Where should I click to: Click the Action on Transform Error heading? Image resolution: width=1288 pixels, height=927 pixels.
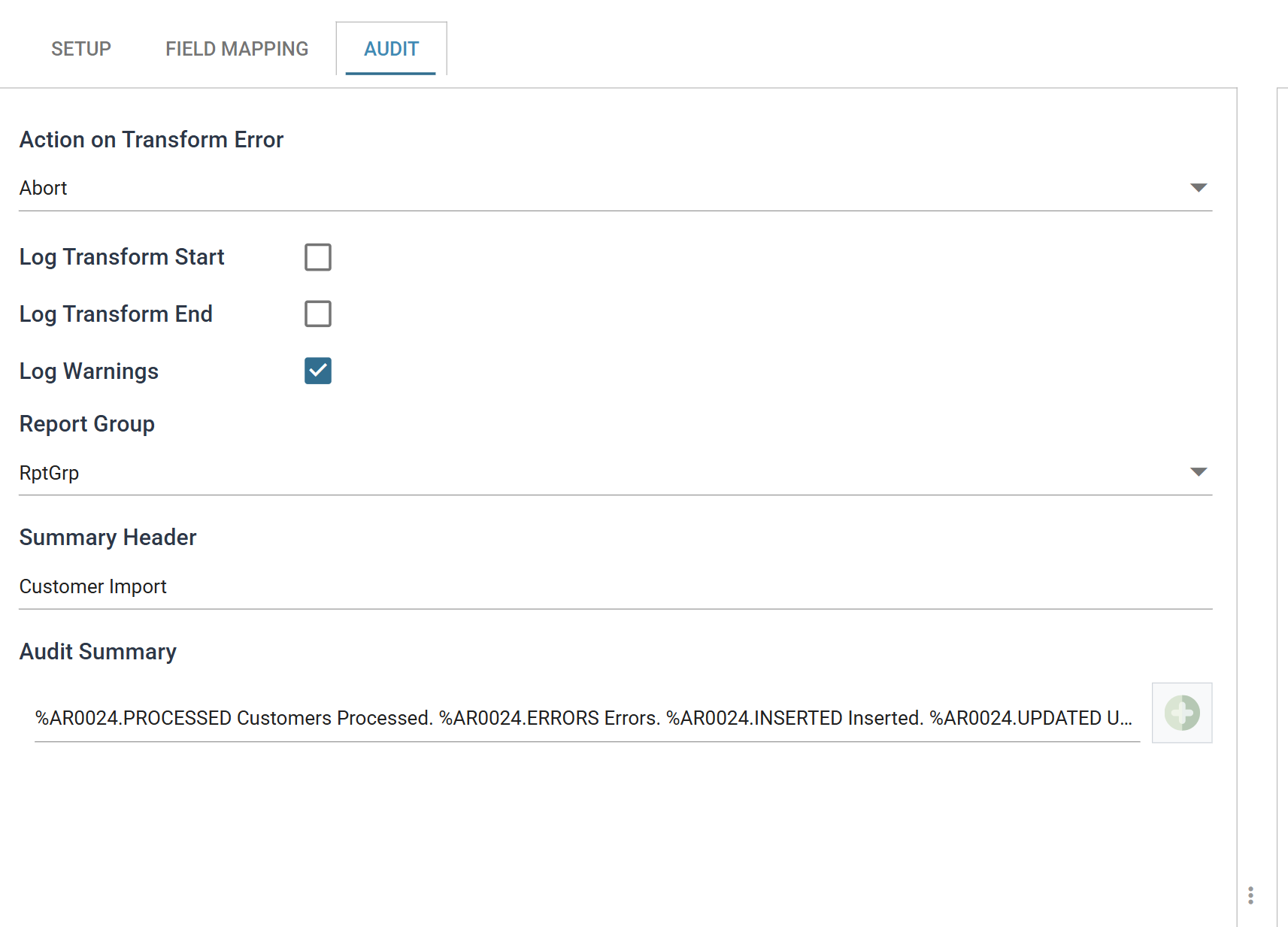click(x=151, y=140)
